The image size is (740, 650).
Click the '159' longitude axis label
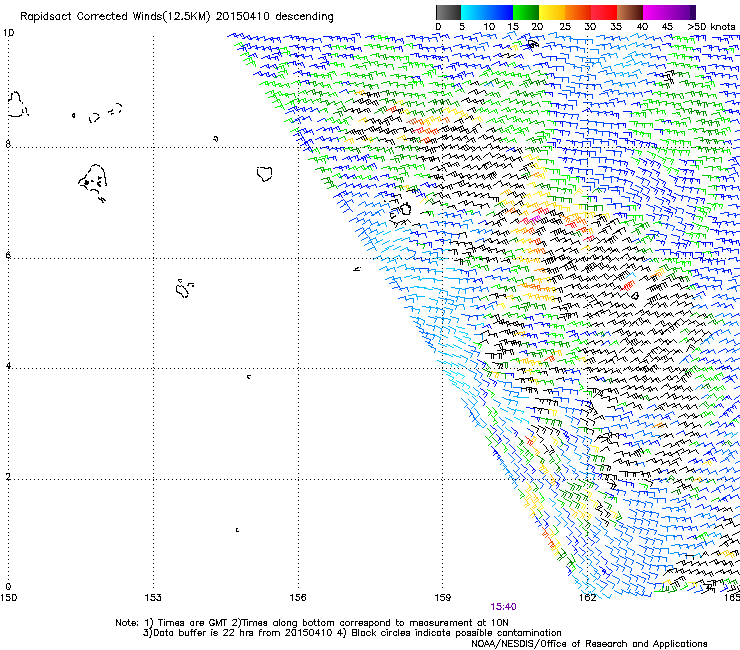point(443,598)
